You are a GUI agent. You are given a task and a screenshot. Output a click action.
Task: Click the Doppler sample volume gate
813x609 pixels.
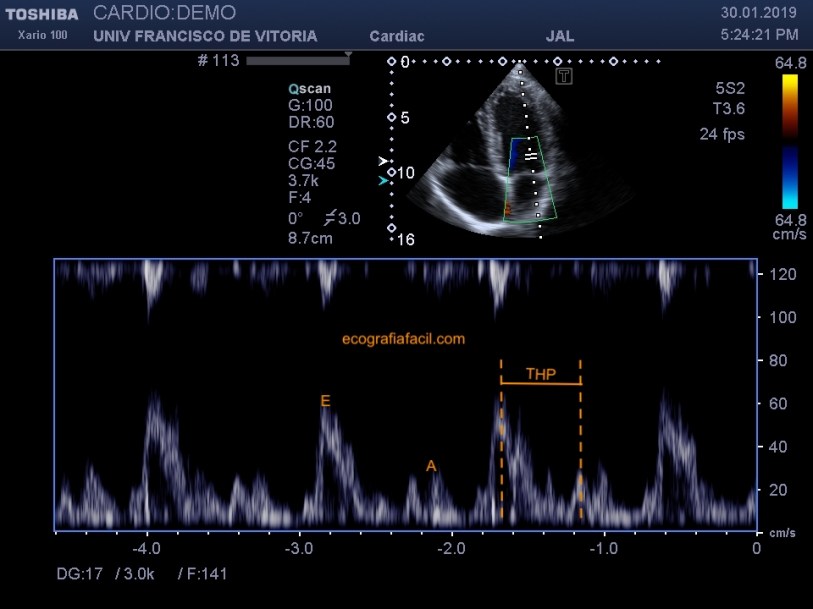coord(531,156)
